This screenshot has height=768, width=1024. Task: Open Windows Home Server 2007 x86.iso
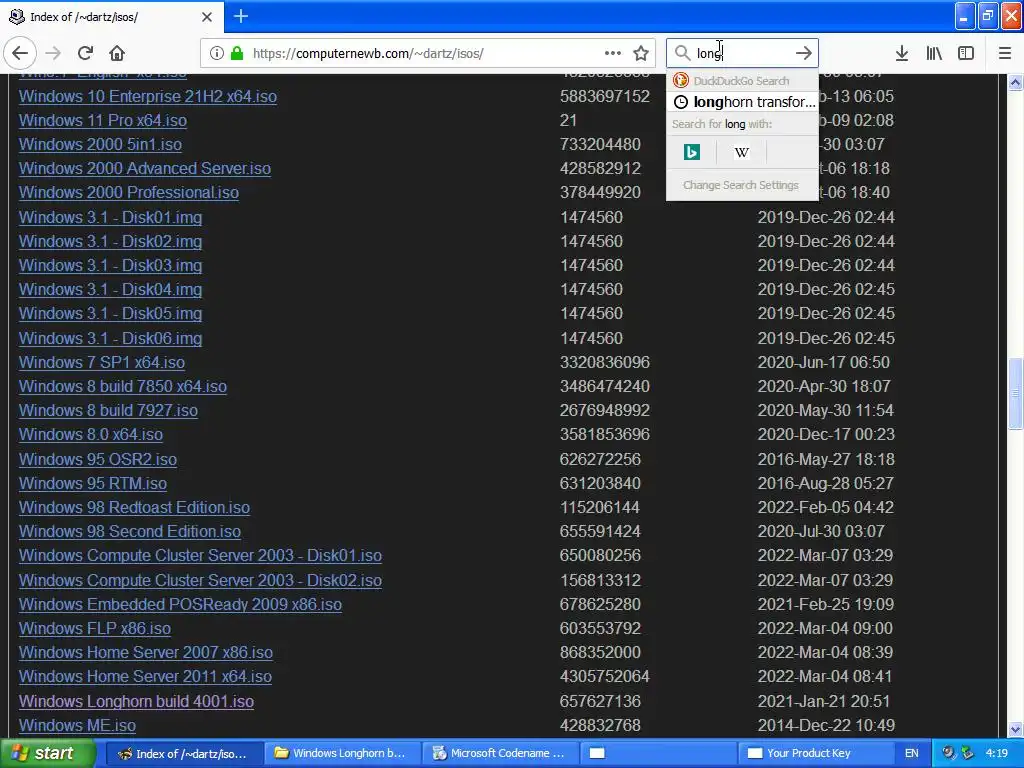click(x=146, y=652)
